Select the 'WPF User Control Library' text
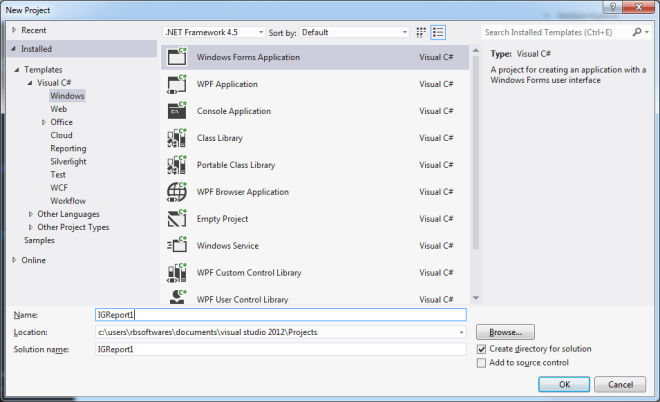This screenshot has height=402, width=660. click(242, 299)
